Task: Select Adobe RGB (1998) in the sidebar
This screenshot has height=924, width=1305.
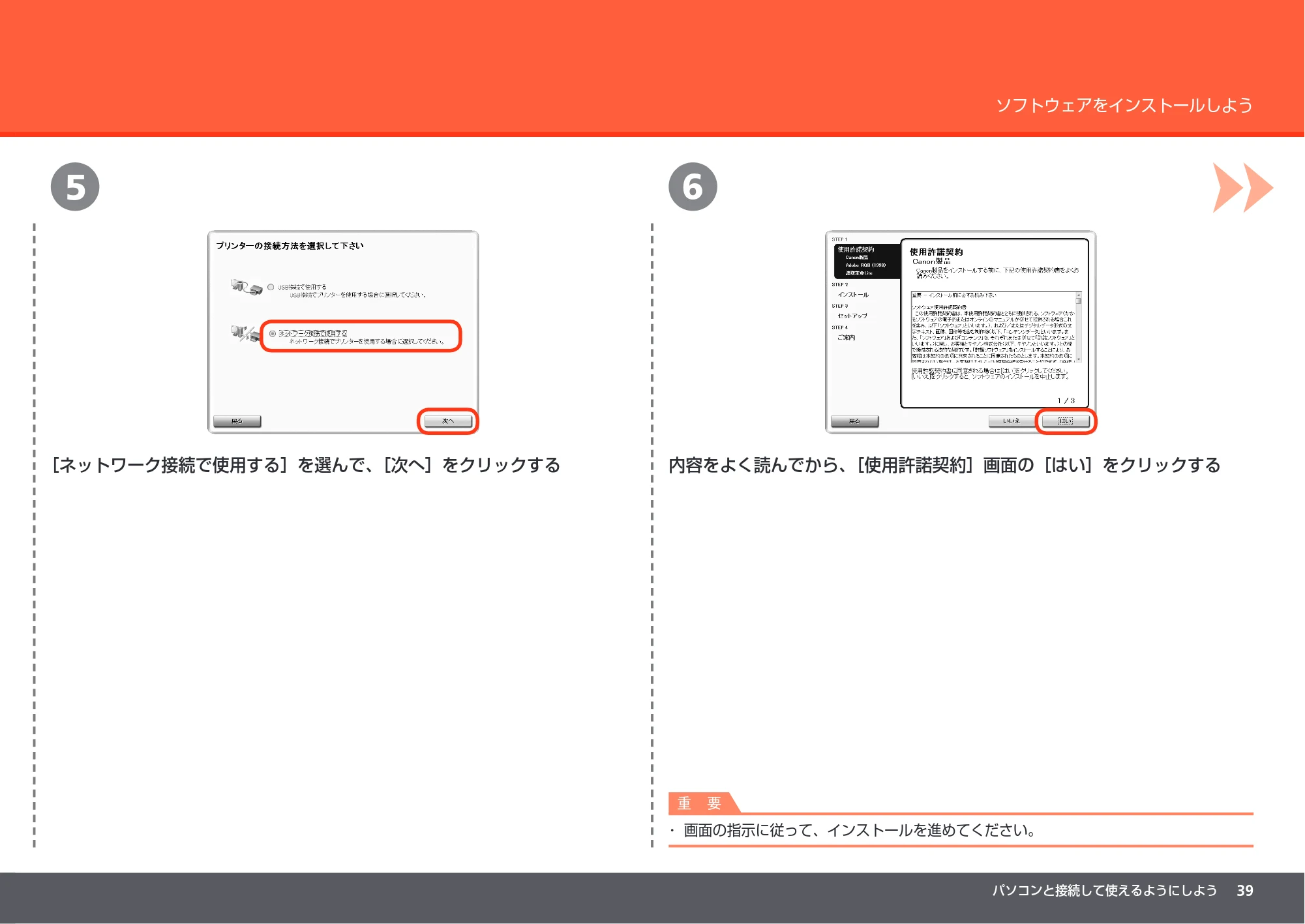Action: pyautogui.click(x=865, y=265)
